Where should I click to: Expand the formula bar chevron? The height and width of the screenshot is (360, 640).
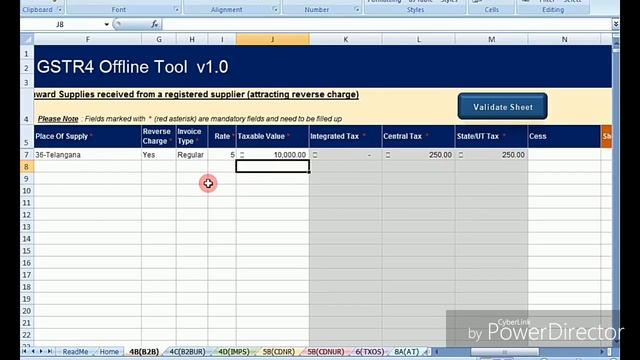coord(616,24)
